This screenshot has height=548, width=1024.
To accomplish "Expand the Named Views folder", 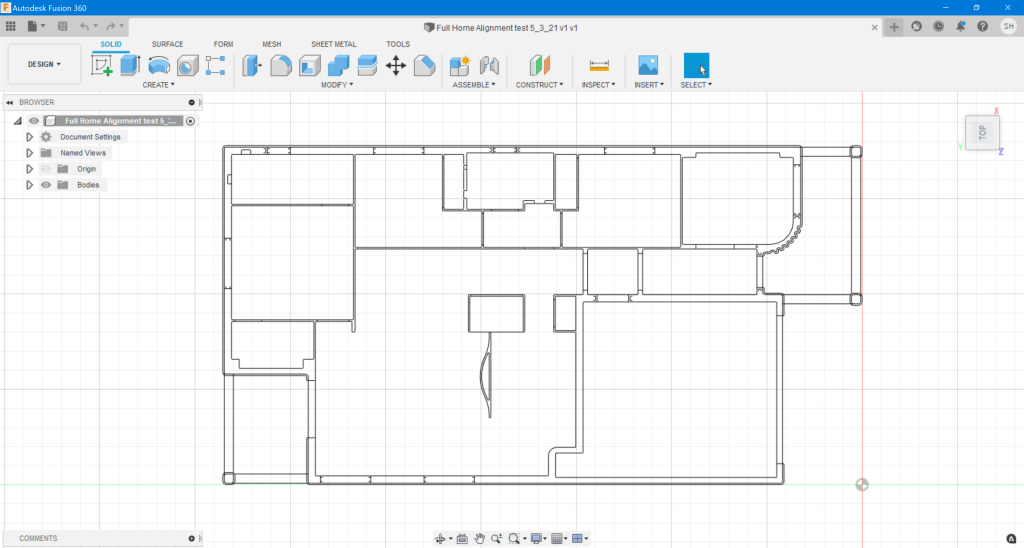I will (29, 153).
